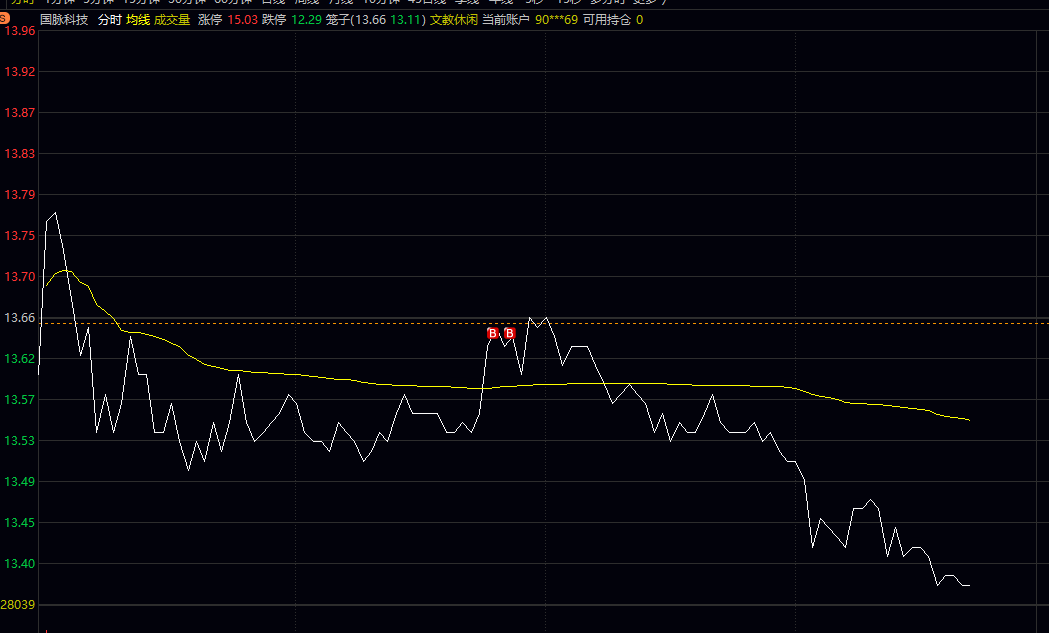Click the 涨停 limit-up label
The height and width of the screenshot is (633, 1049).
click(210, 19)
